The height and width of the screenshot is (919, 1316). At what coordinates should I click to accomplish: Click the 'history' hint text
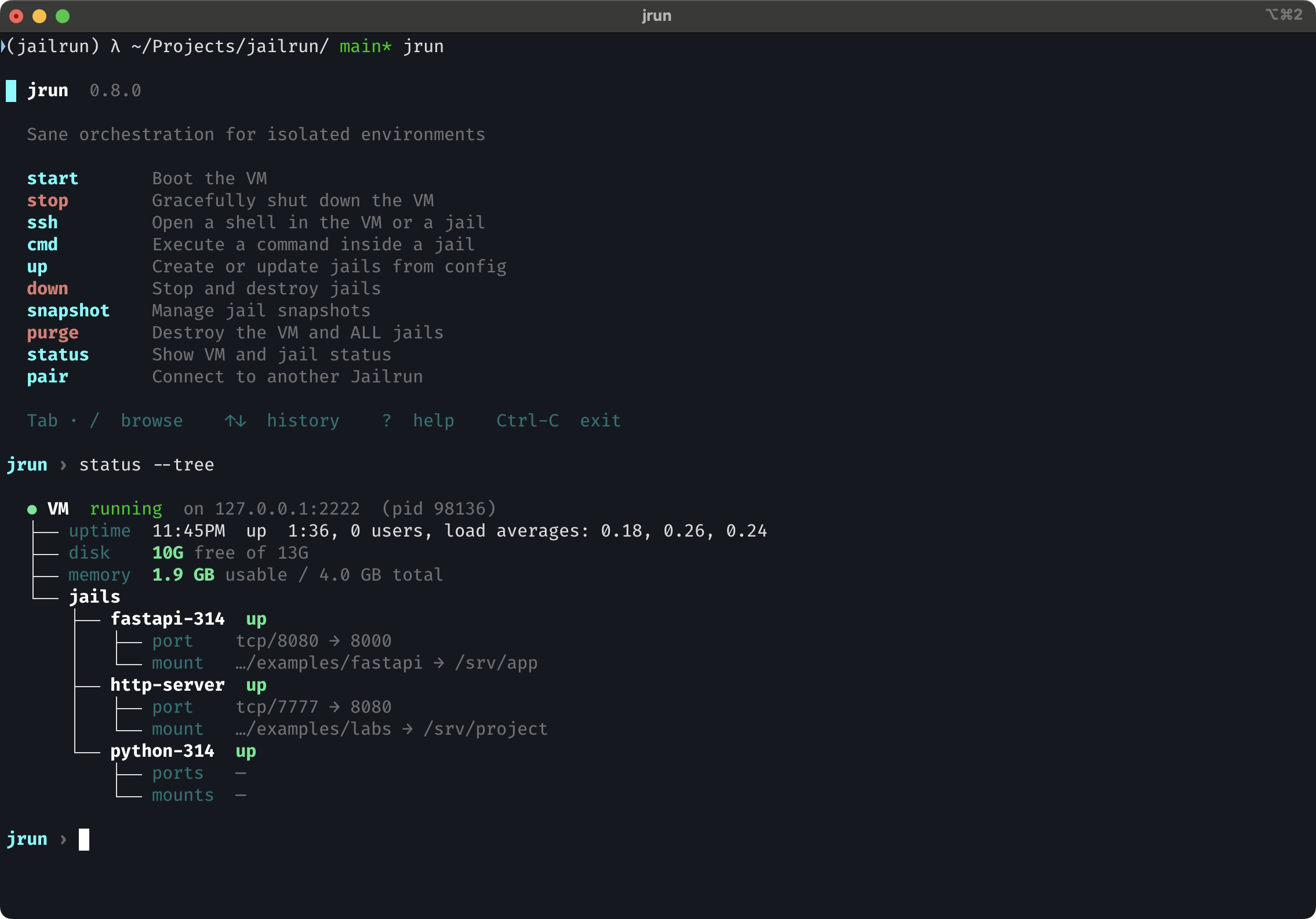(x=303, y=421)
